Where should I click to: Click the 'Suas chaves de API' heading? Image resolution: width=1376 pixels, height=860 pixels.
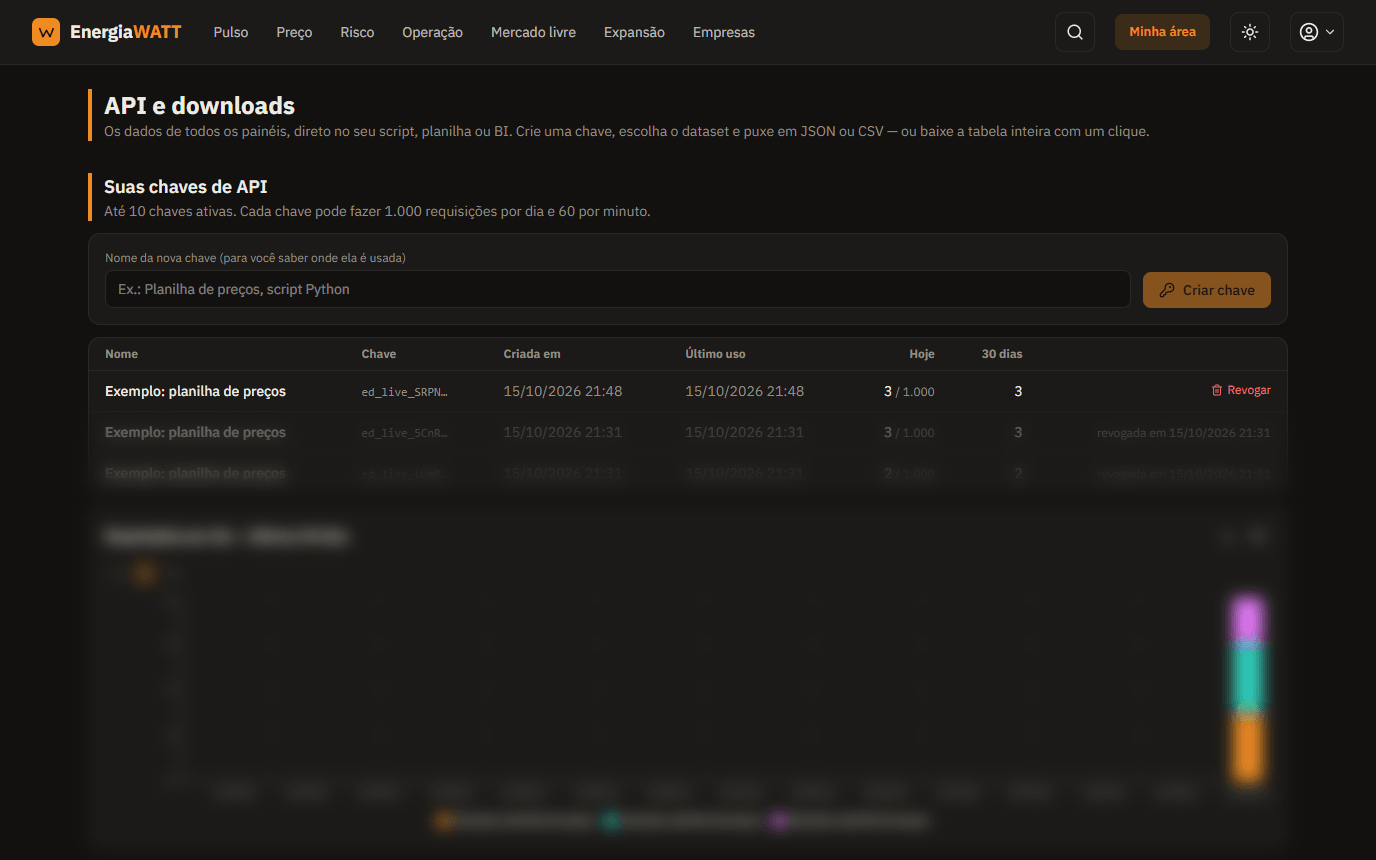[x=186, y=187]
